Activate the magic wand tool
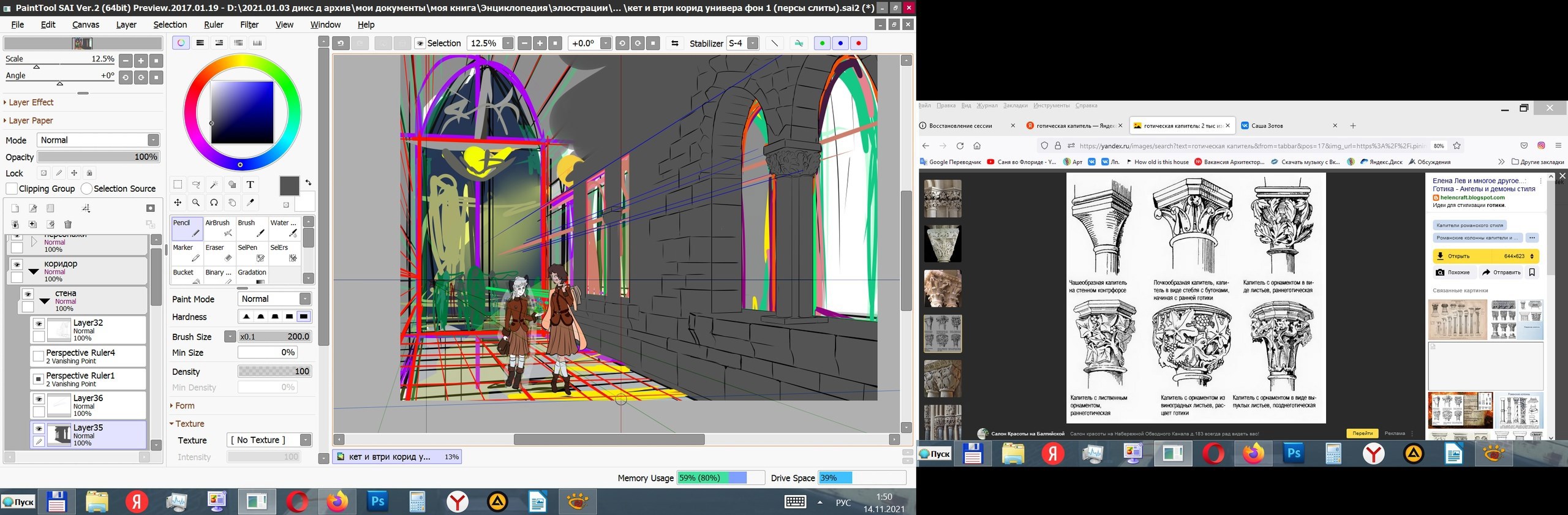The image size is (1568, 515). [x=214, y=184]
